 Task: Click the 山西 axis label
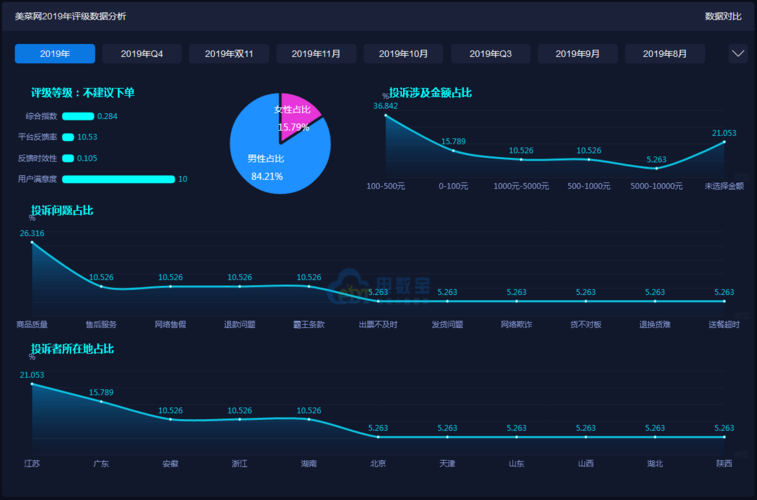pyautogui.click(x=586, y=464)
